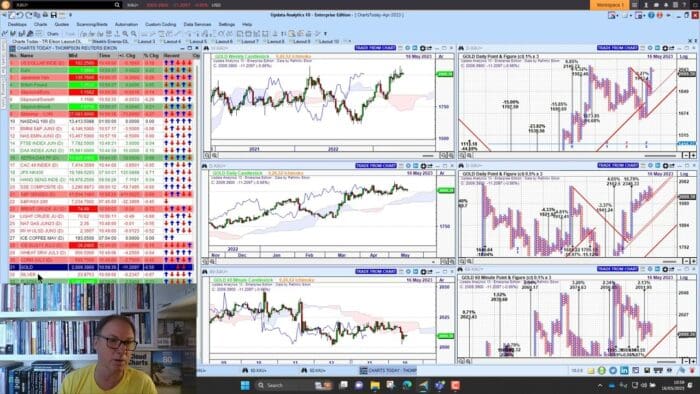Click the Workspace 1 button at top right
The width and height of the screenshot is (700, 394).
(610, 5)
